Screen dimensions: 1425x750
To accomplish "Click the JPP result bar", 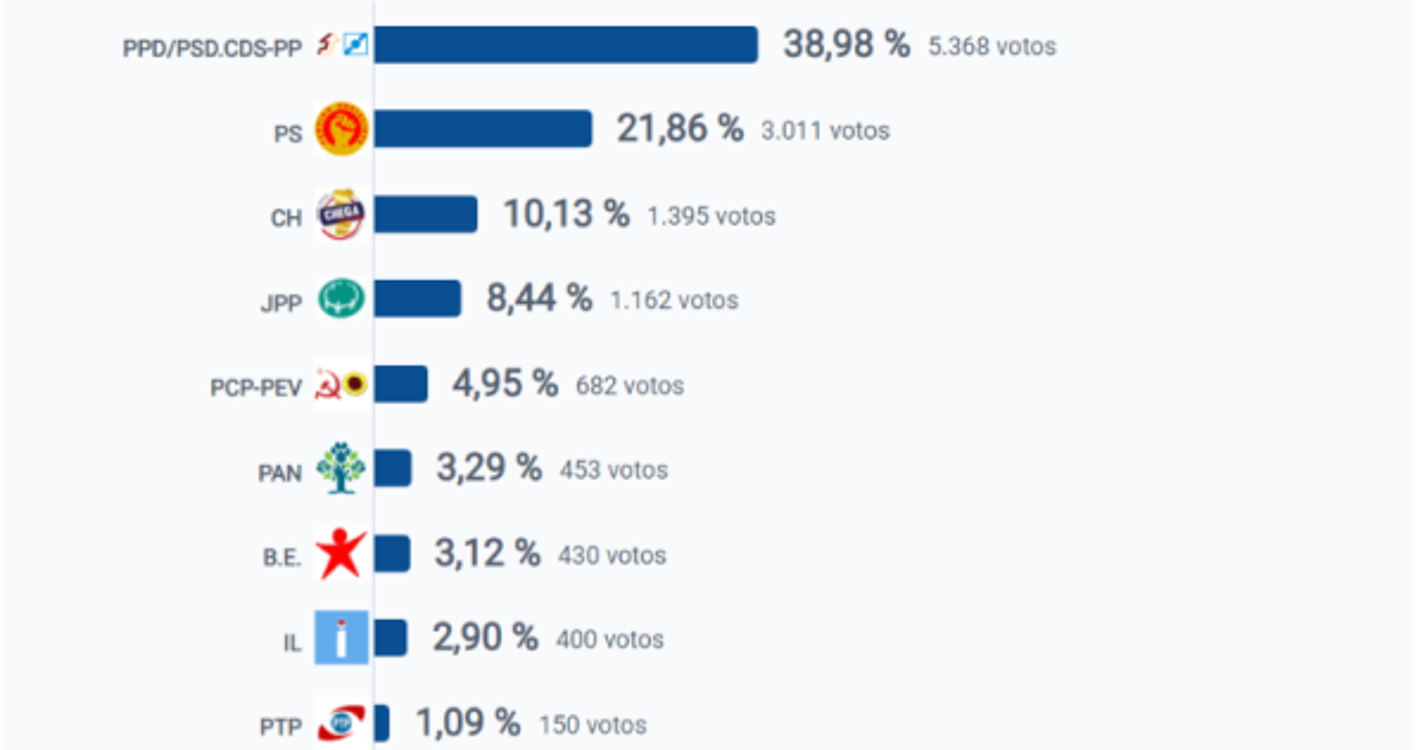I will [x=417, y=299].
